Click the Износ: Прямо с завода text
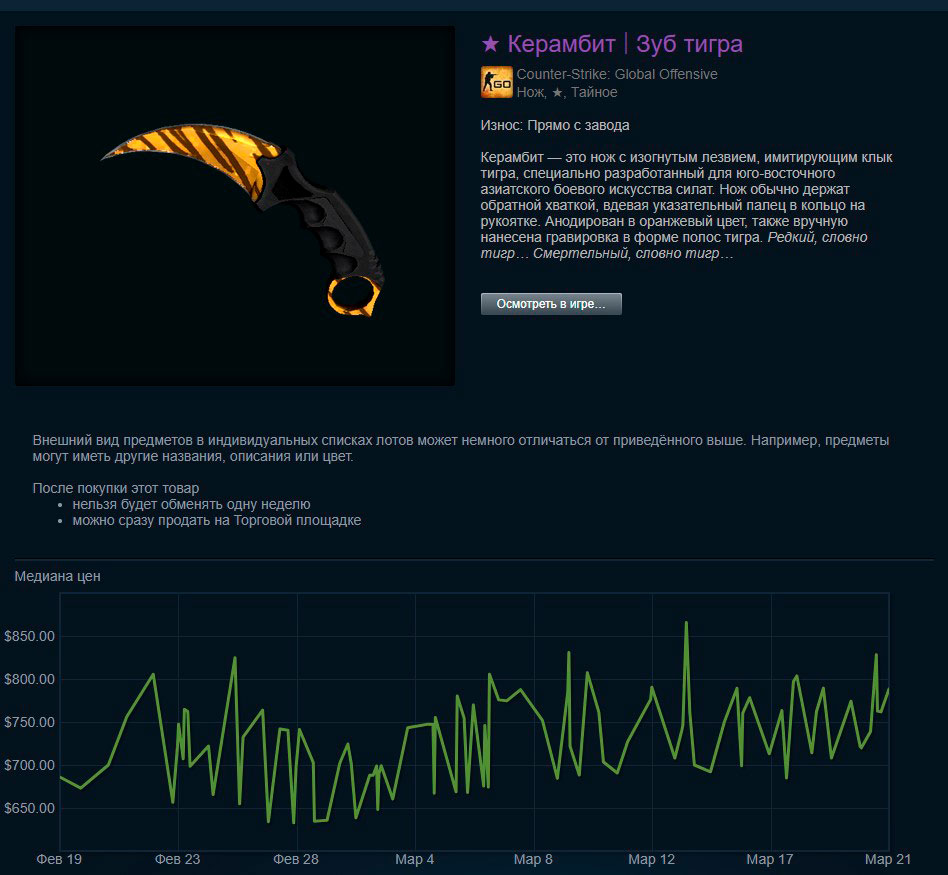 pos(555,125)
